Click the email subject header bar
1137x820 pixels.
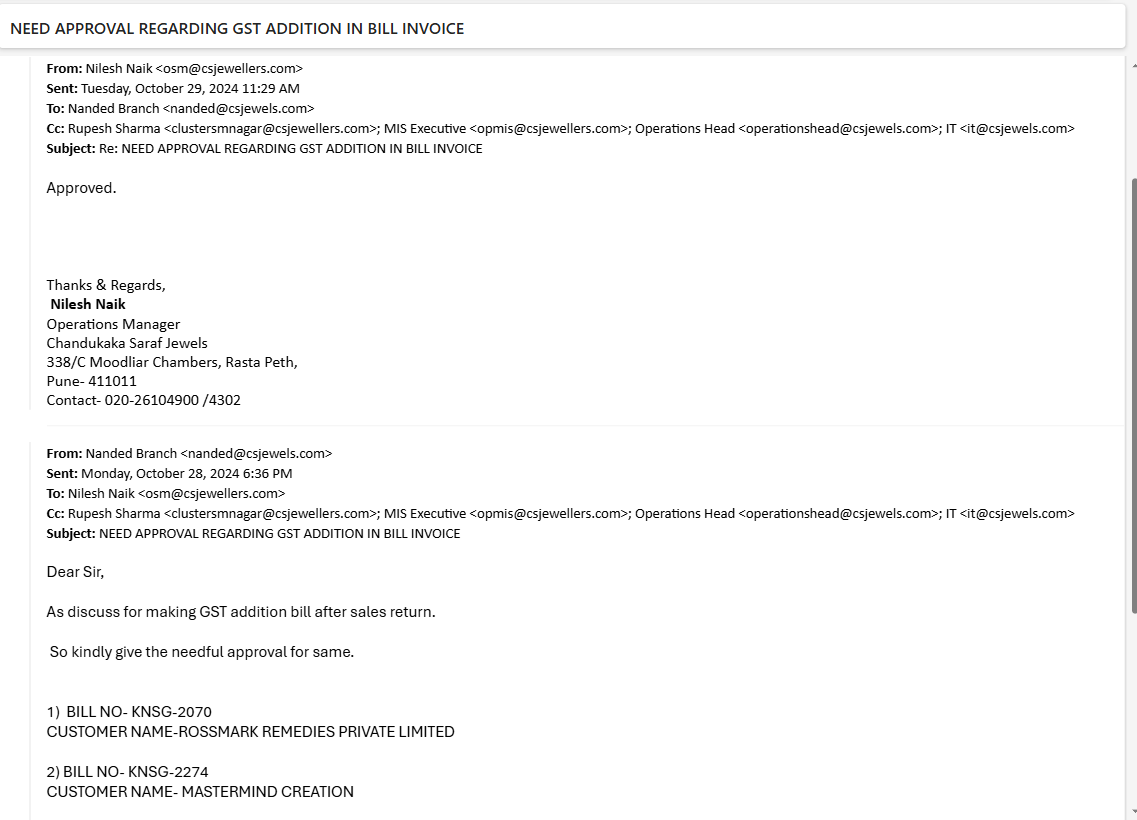[562, 28]
